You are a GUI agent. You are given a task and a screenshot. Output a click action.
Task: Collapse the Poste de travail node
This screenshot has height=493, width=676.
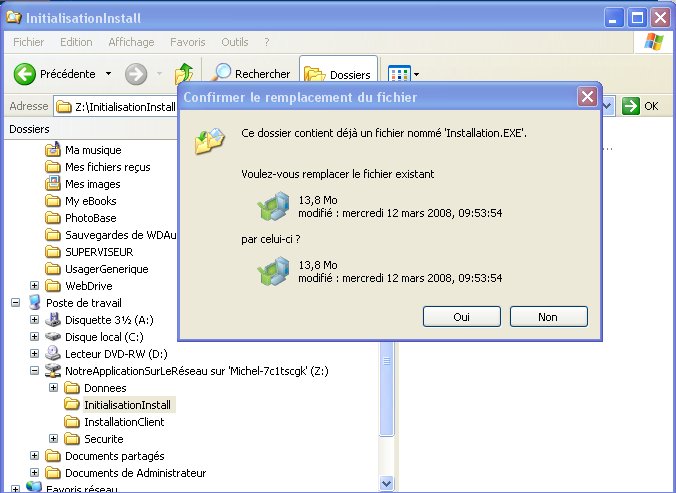tap(16, 303)
